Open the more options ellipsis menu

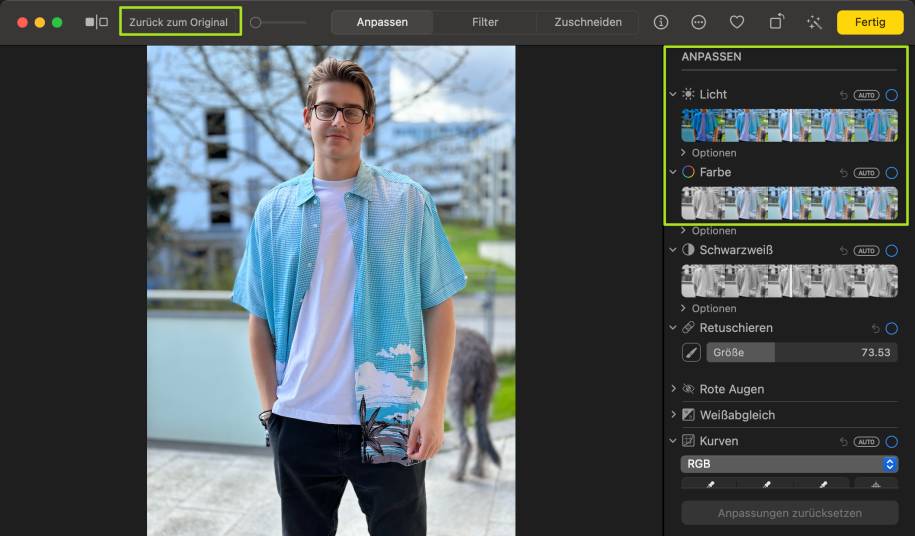click(699, 22)
